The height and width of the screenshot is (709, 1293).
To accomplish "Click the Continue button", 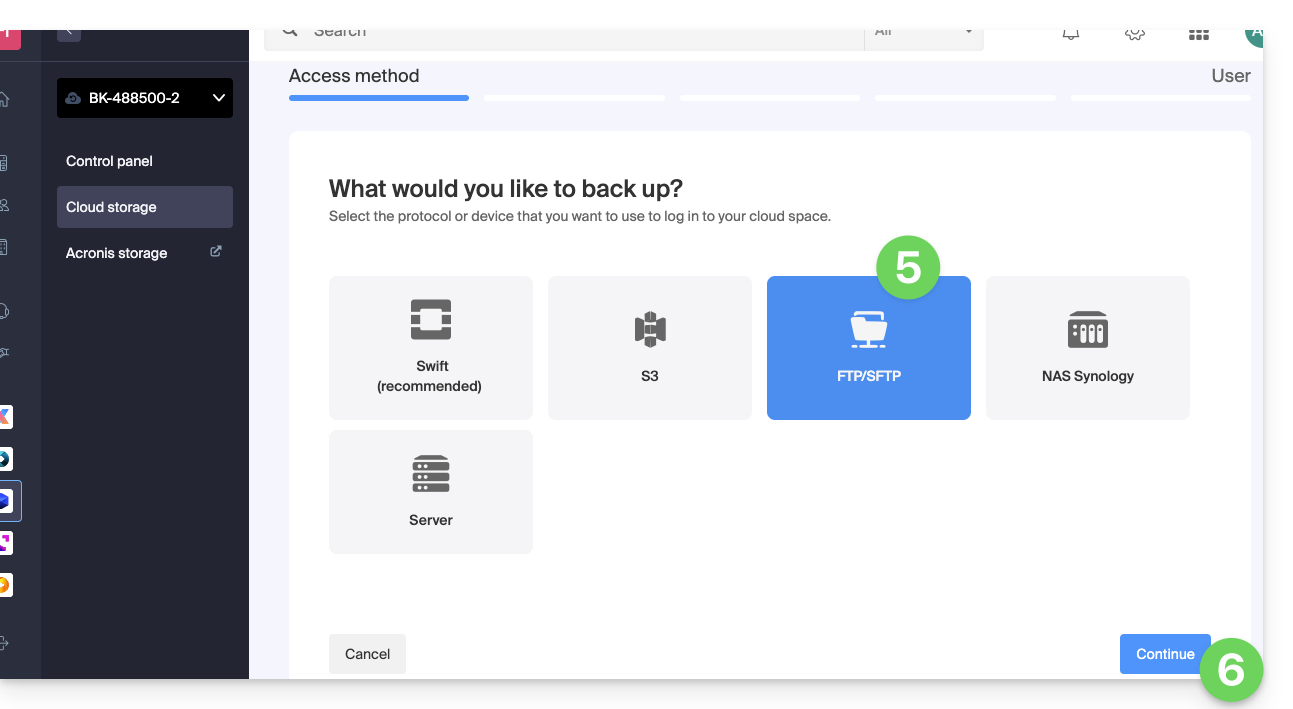I will point(1164,654).
